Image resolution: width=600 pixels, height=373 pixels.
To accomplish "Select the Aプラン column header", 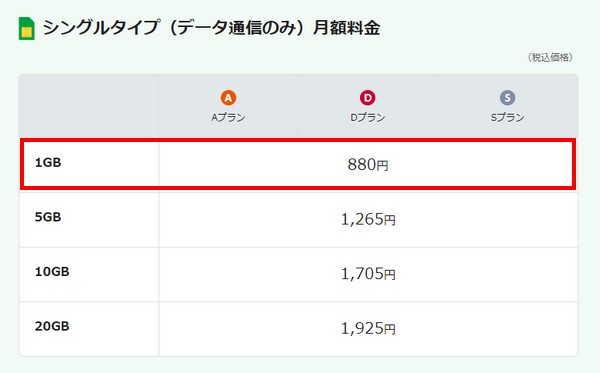I will [228, 106].
